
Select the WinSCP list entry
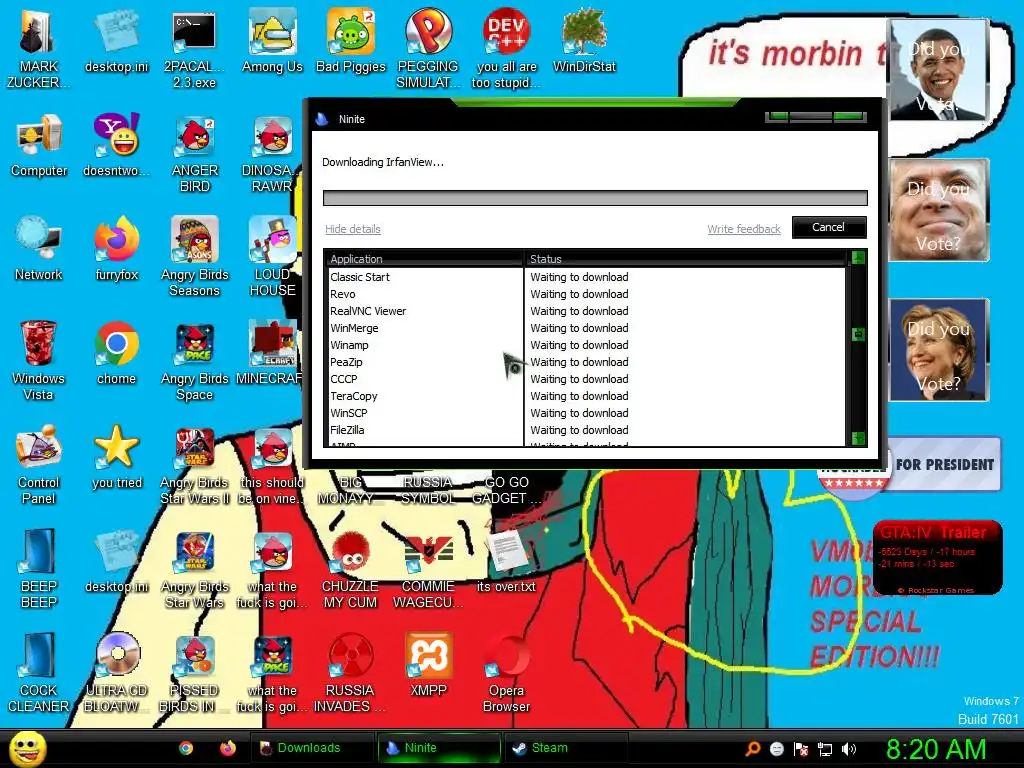point(585,413)
